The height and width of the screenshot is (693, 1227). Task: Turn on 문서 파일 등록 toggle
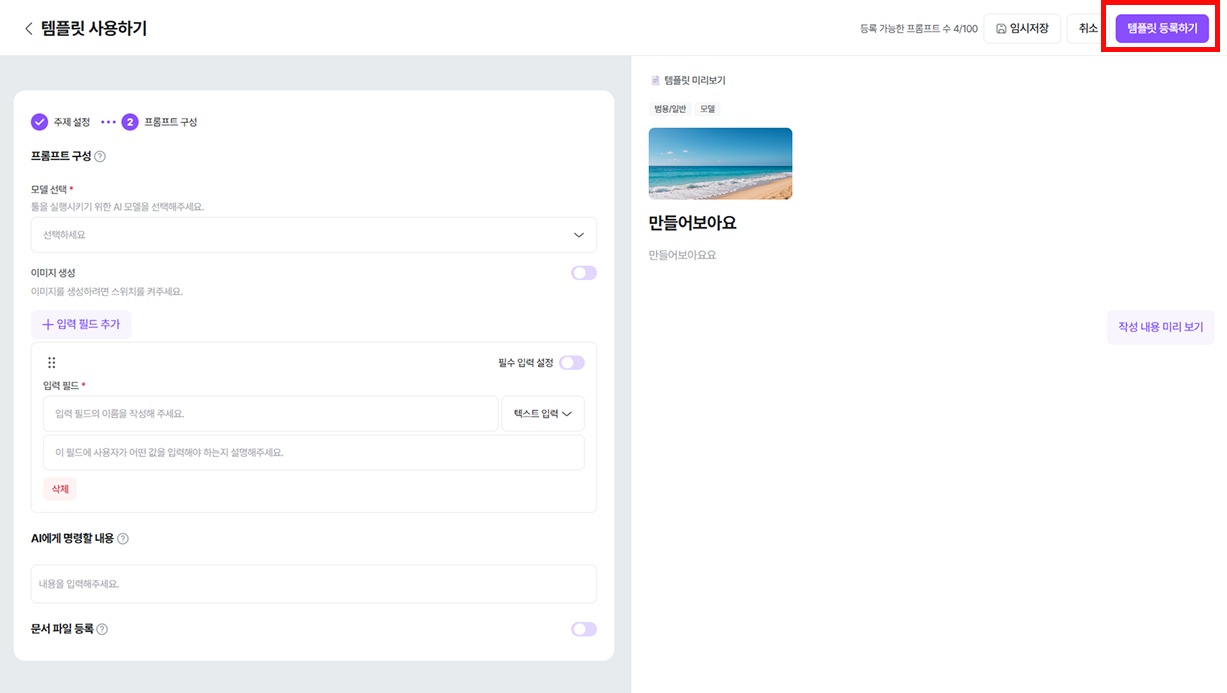tap(584, 629)
